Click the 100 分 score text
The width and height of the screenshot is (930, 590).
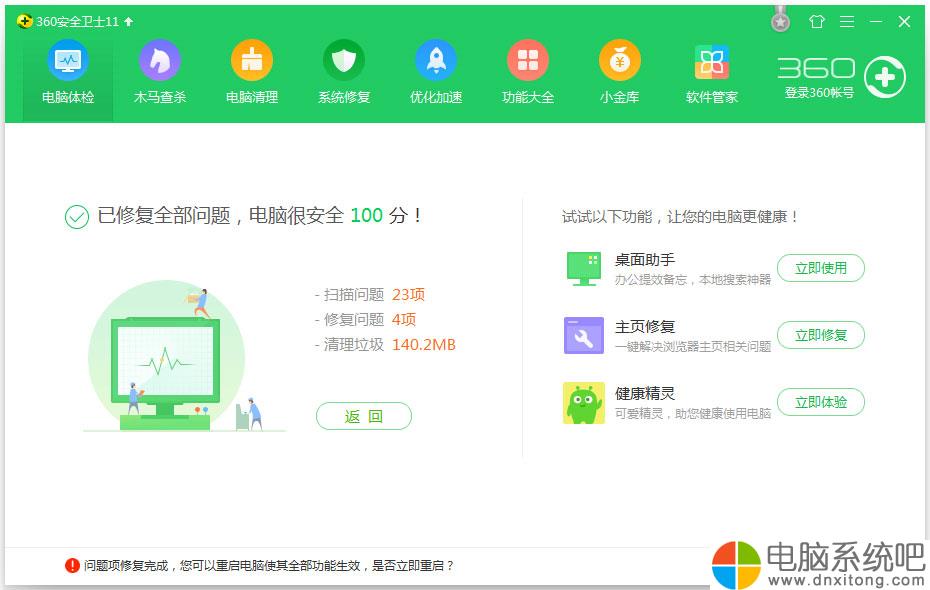(386, 215)
